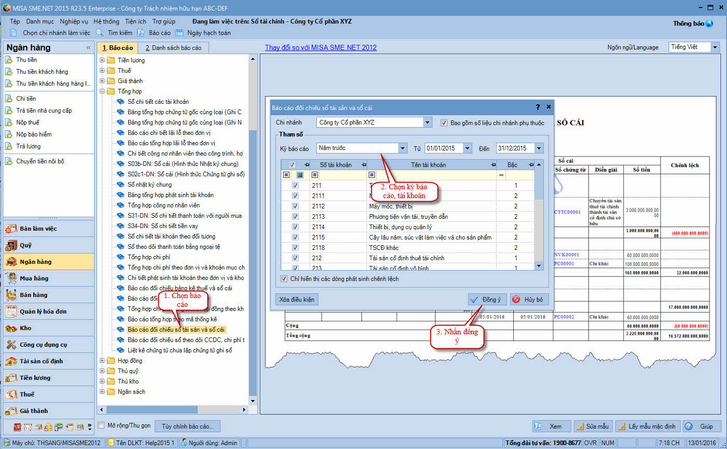This screenshot has height=449, width=727.
Task: Open the Ngôn ngữ/Language dropdown
Action: pos(715,47)
